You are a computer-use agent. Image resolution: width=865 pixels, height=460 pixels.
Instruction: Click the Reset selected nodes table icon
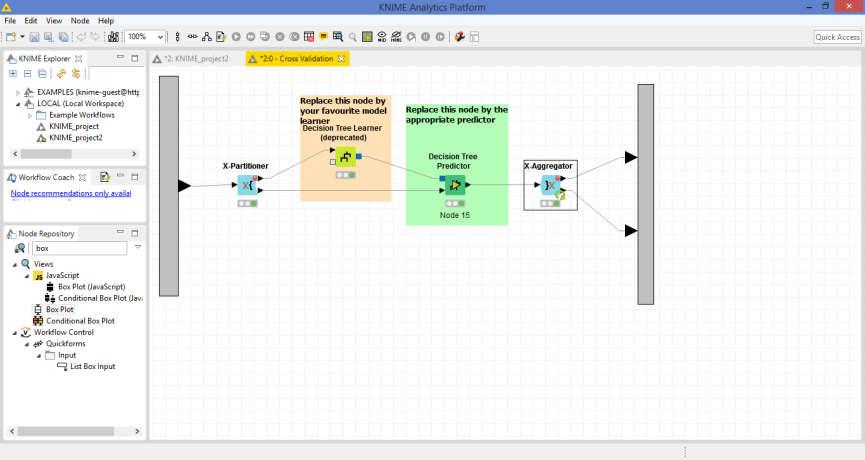[309, 37]
